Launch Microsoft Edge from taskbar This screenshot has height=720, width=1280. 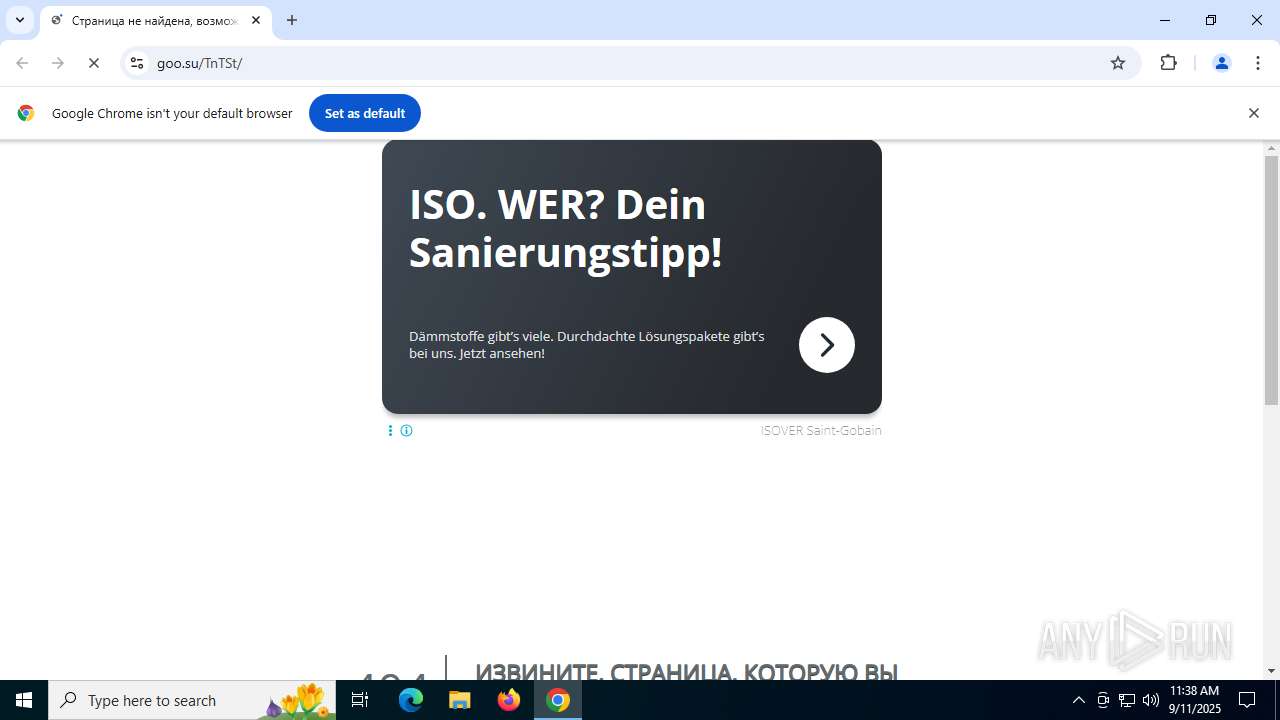pos(411,700)
